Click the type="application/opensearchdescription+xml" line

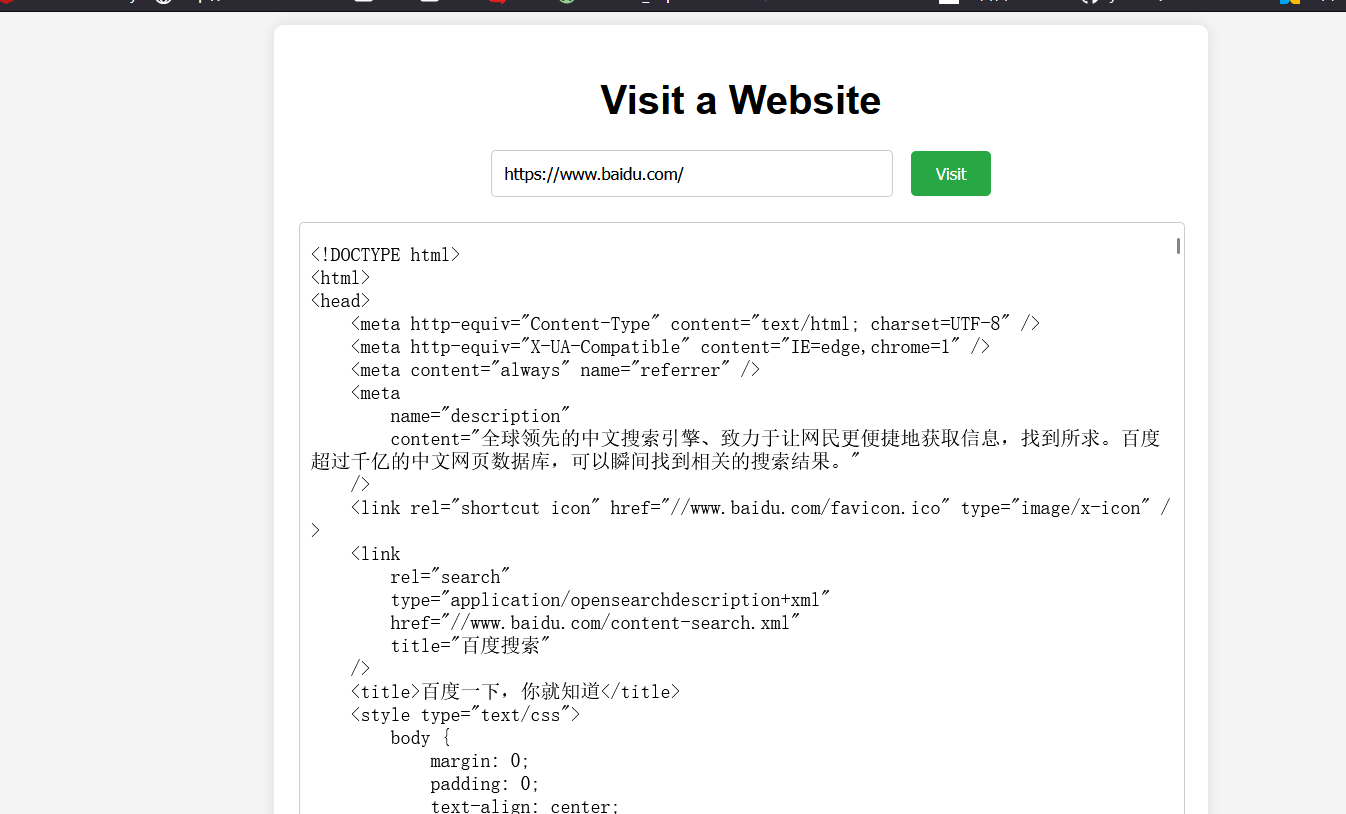[x=611, y=600]
